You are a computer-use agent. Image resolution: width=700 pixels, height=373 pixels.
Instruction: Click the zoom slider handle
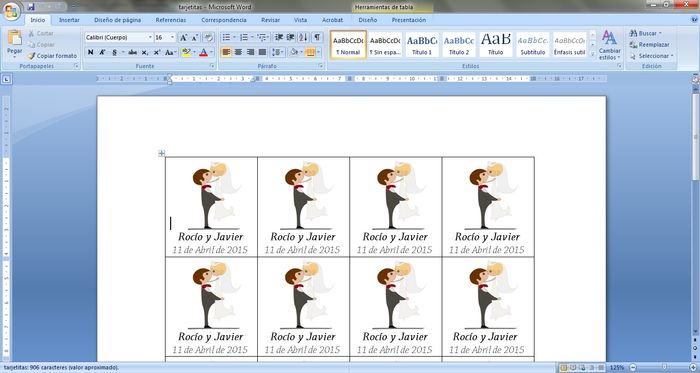pos(664,368)
